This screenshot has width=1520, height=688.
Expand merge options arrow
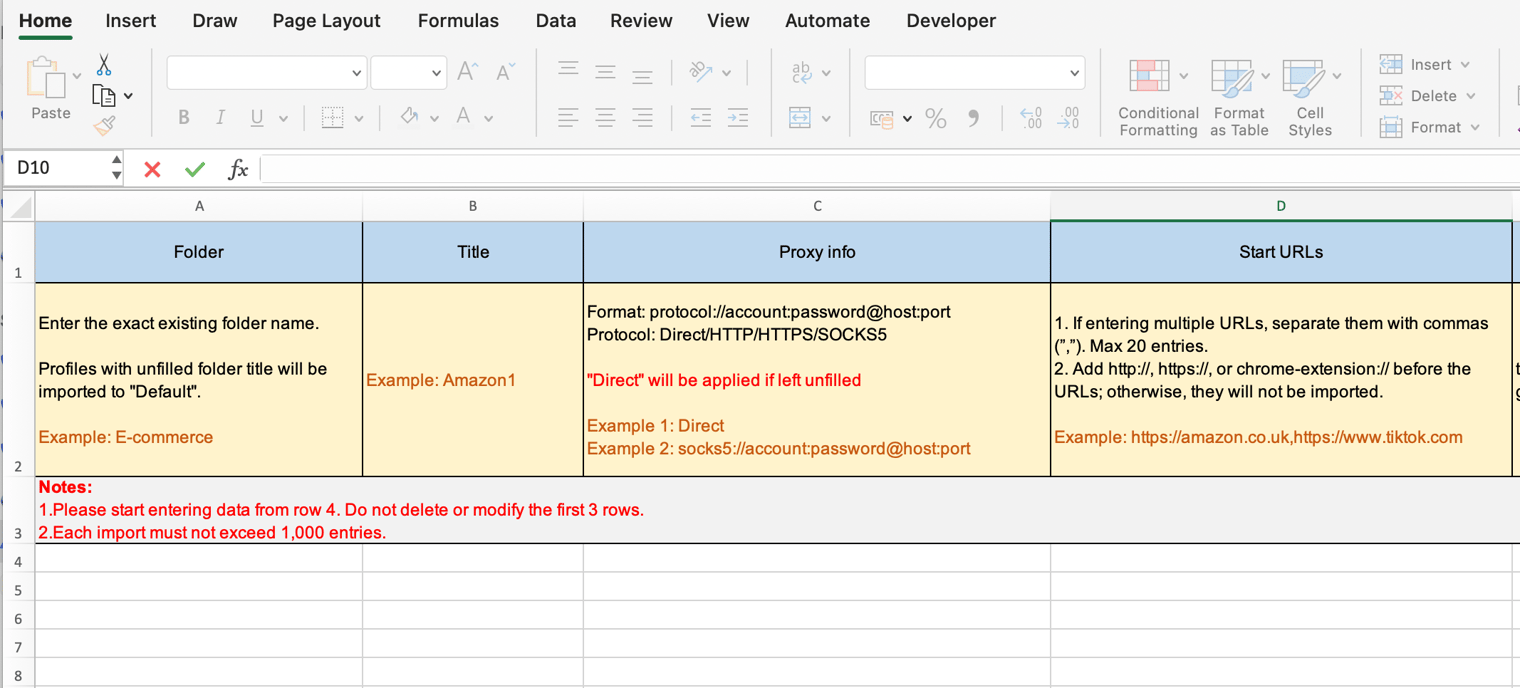point(826,119)
